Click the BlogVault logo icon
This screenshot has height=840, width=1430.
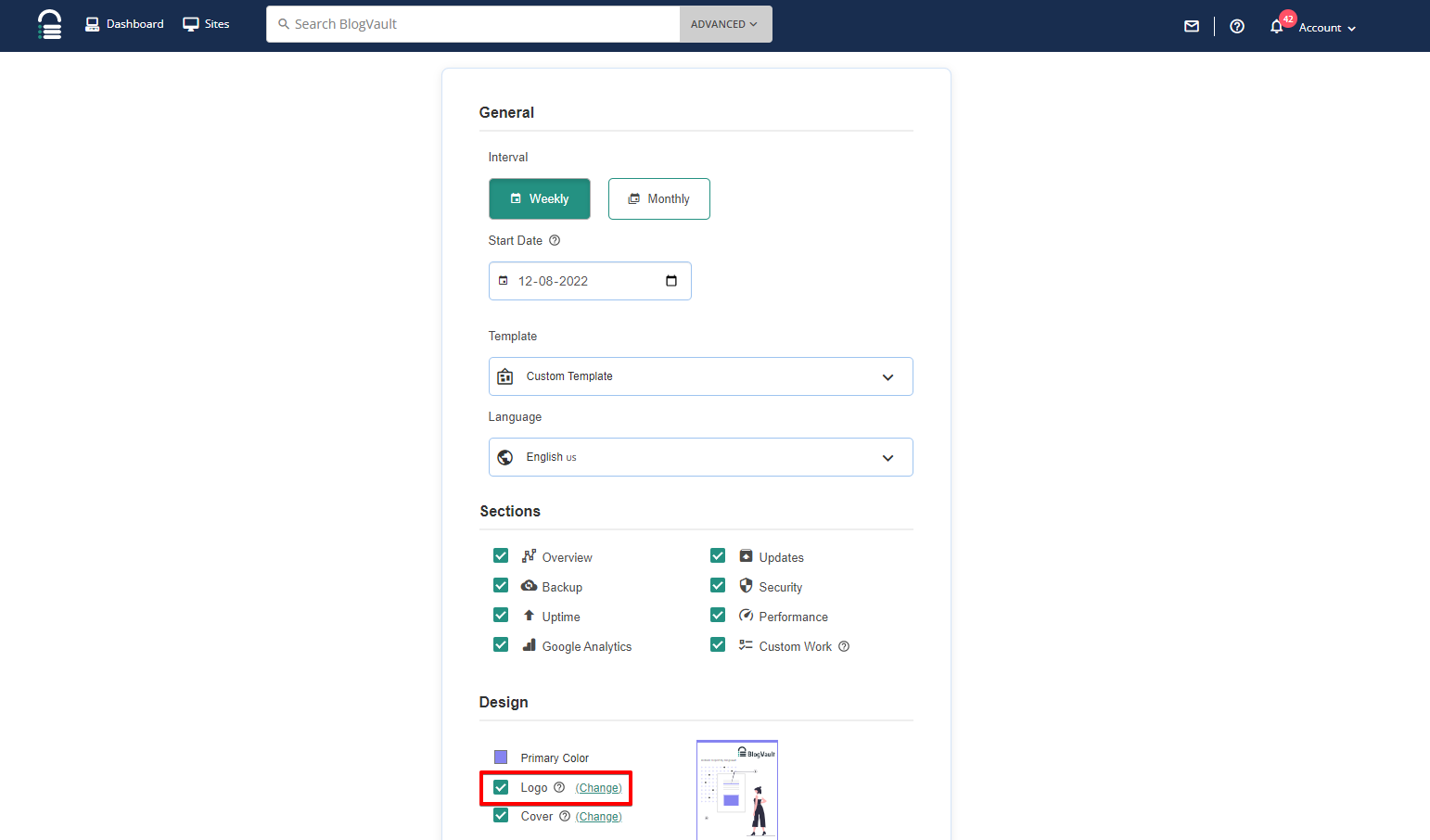[x=50, y=24]
